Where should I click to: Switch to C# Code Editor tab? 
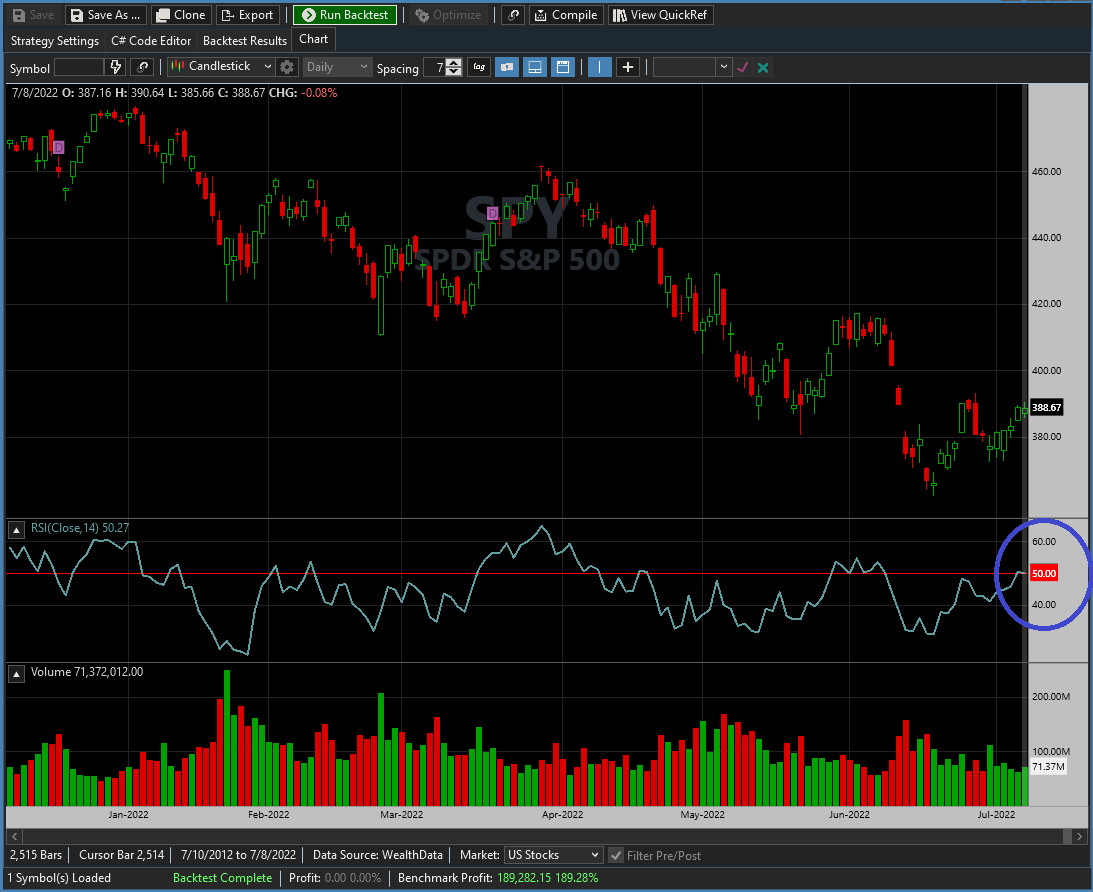(151, 40)
